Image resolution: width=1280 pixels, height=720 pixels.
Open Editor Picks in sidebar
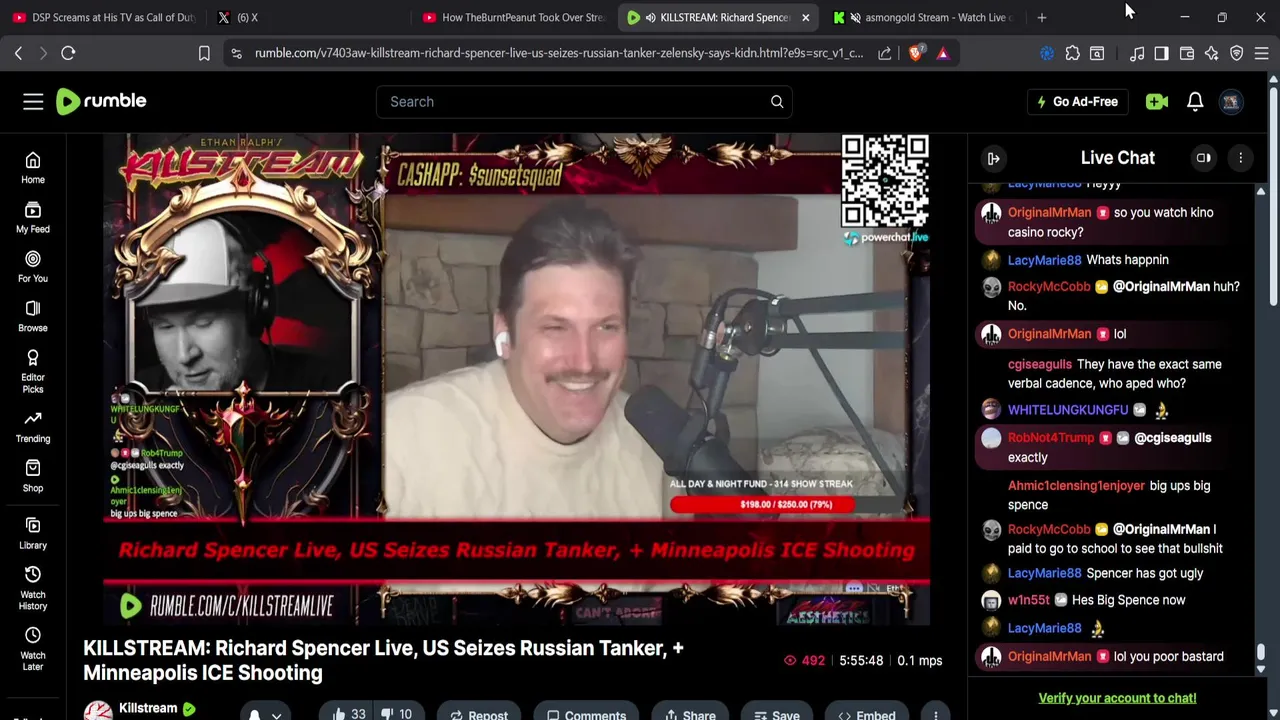tap(33, 371)
